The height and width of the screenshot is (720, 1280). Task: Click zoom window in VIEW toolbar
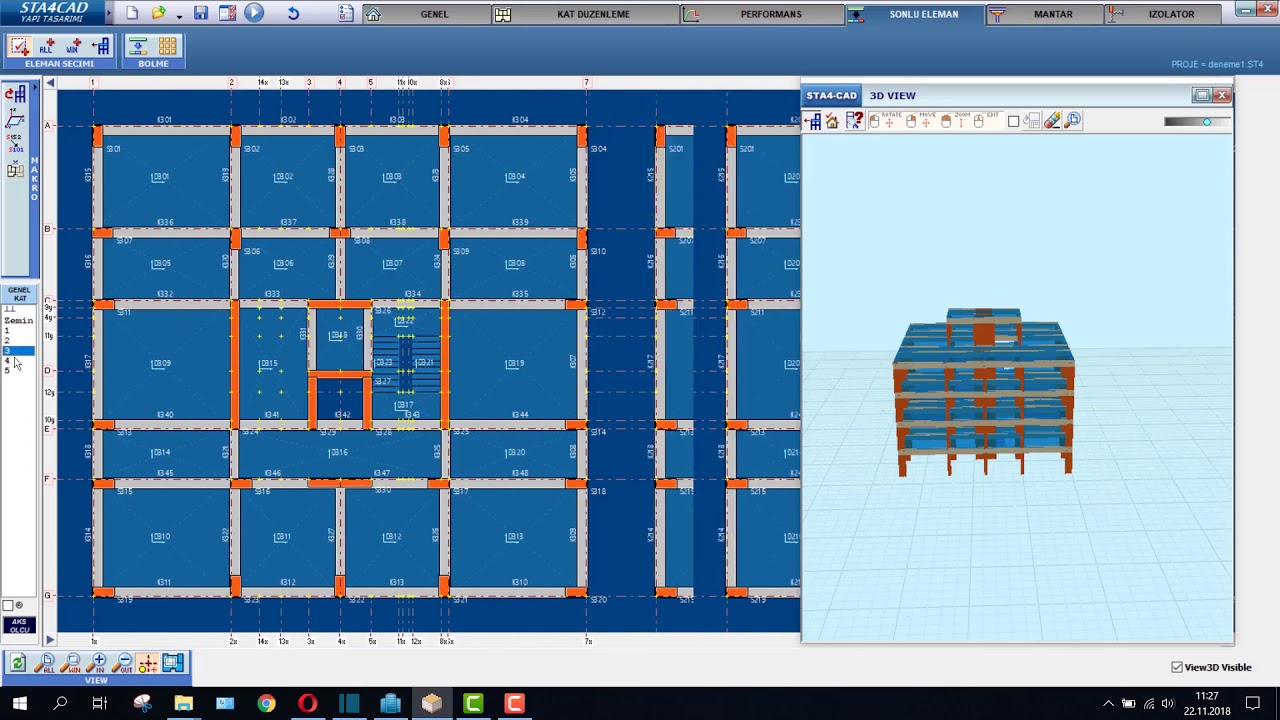click(x=70, y=662)
